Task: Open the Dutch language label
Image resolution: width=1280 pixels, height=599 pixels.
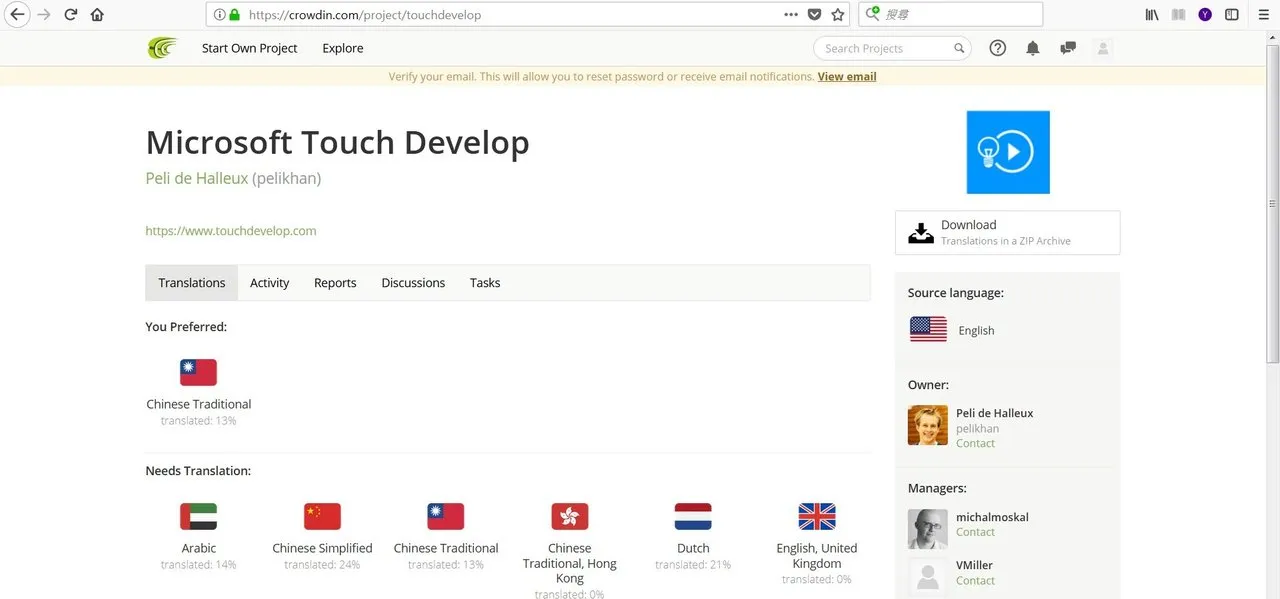Action: (x=693, y=548)
